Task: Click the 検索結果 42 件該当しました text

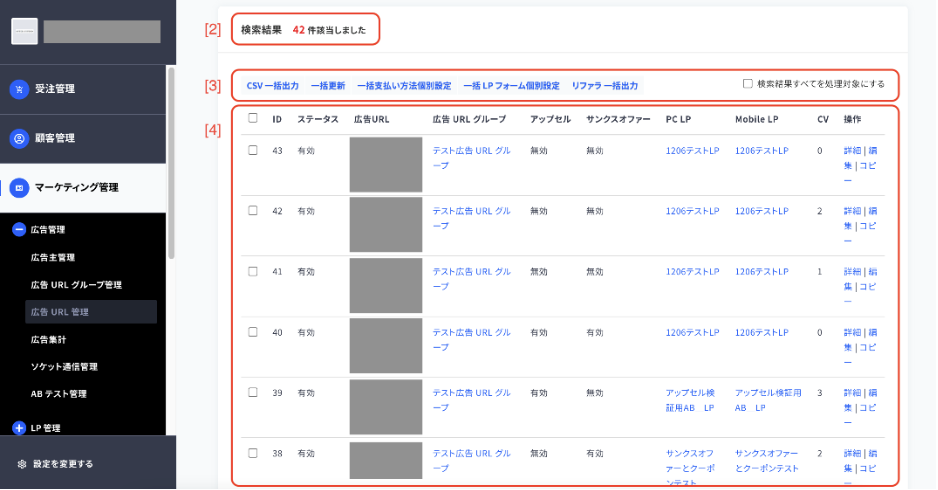Action: pos(303,30)
